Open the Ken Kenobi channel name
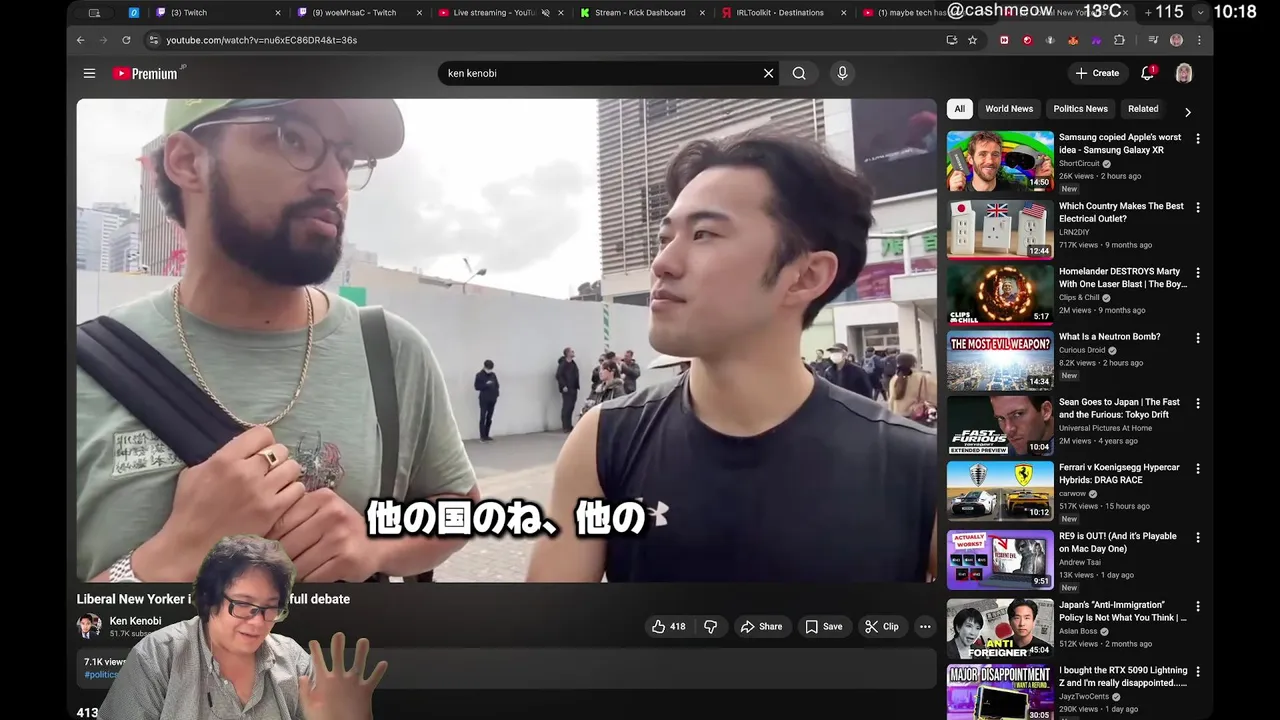The width and height of the screenshot is (1280, 720). click(135, 621)
